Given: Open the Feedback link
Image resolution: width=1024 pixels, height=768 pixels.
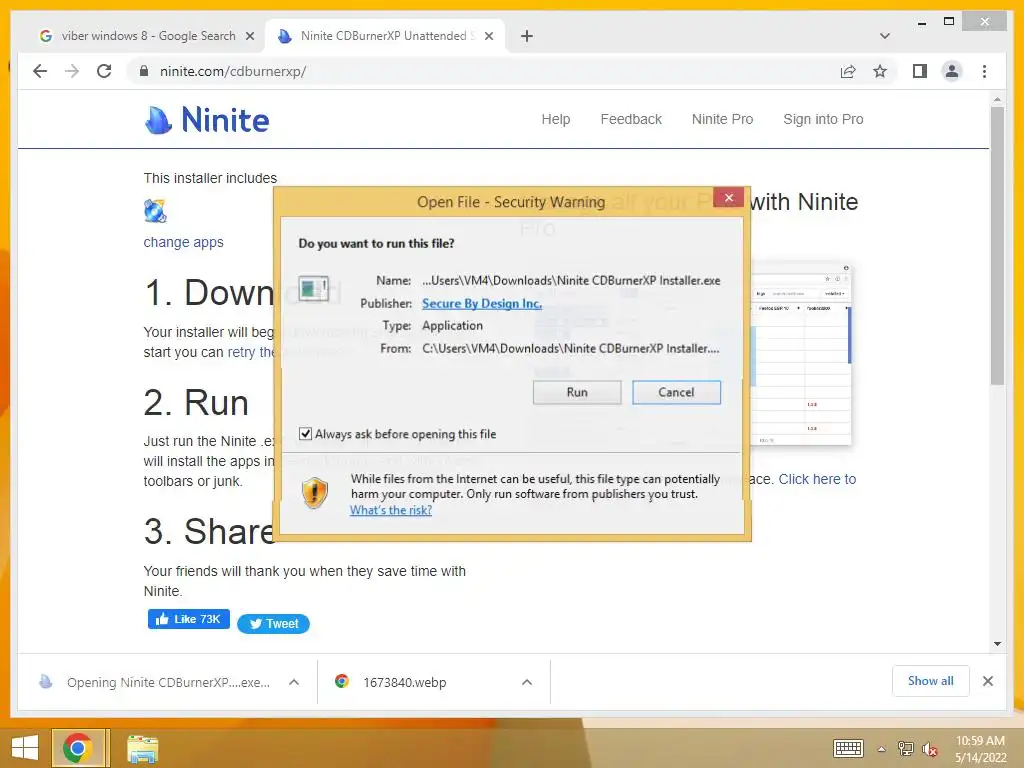Looking at the screenshot, I should click(631, 119).
